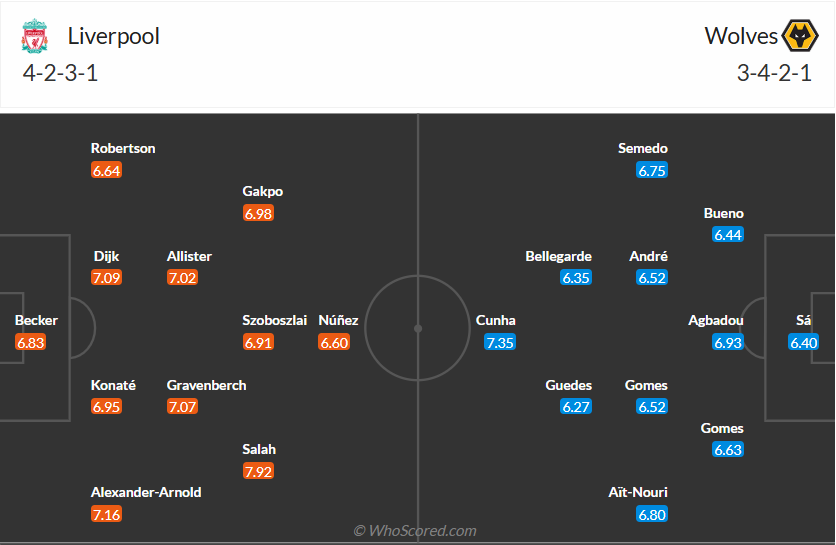The image size is (836, 545).
Task: Select Cunha's 7.35 rating badge
Action: (x=500, y=342)
